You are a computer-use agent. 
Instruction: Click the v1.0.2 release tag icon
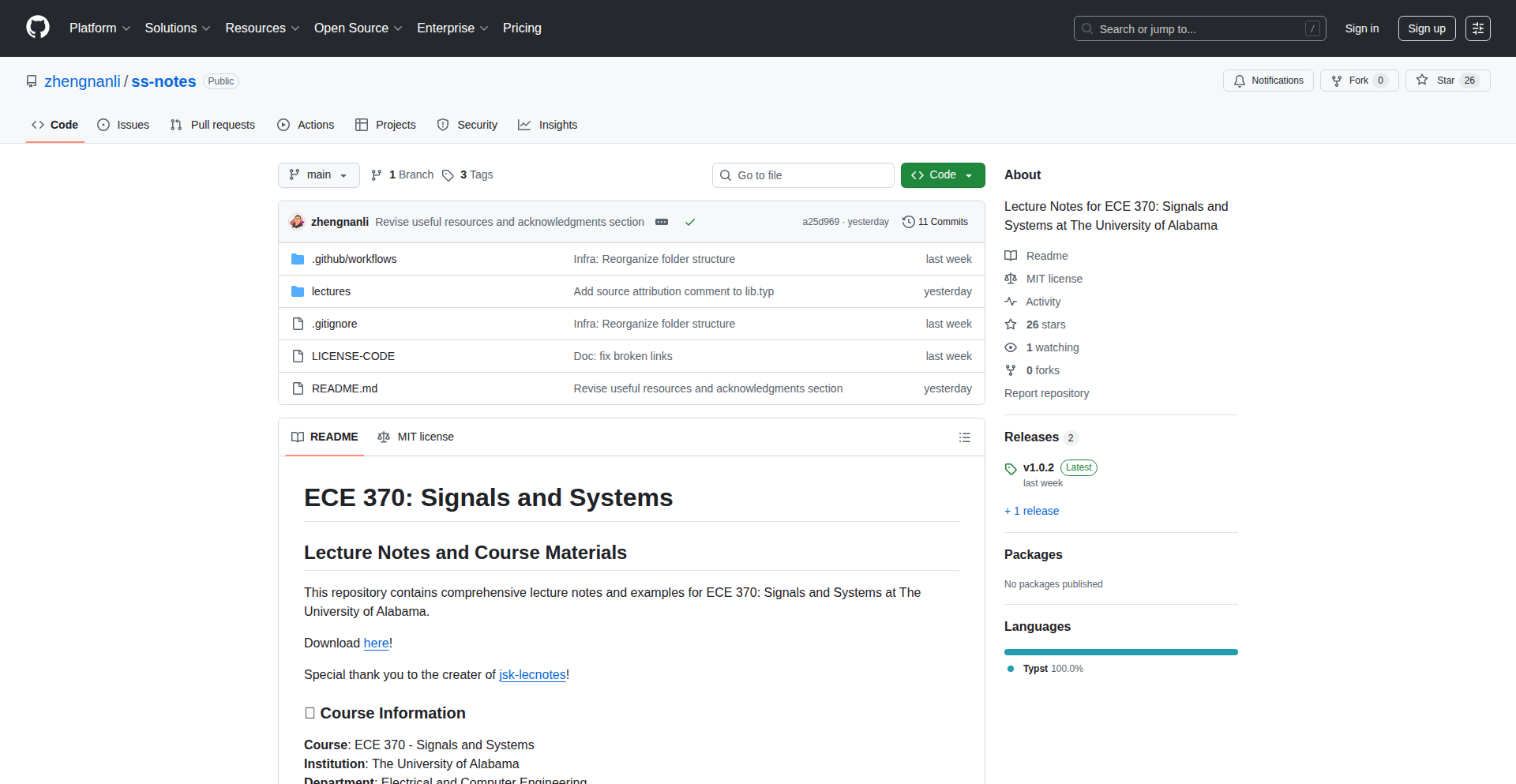pyautogui.click(x=1011, y=469)
